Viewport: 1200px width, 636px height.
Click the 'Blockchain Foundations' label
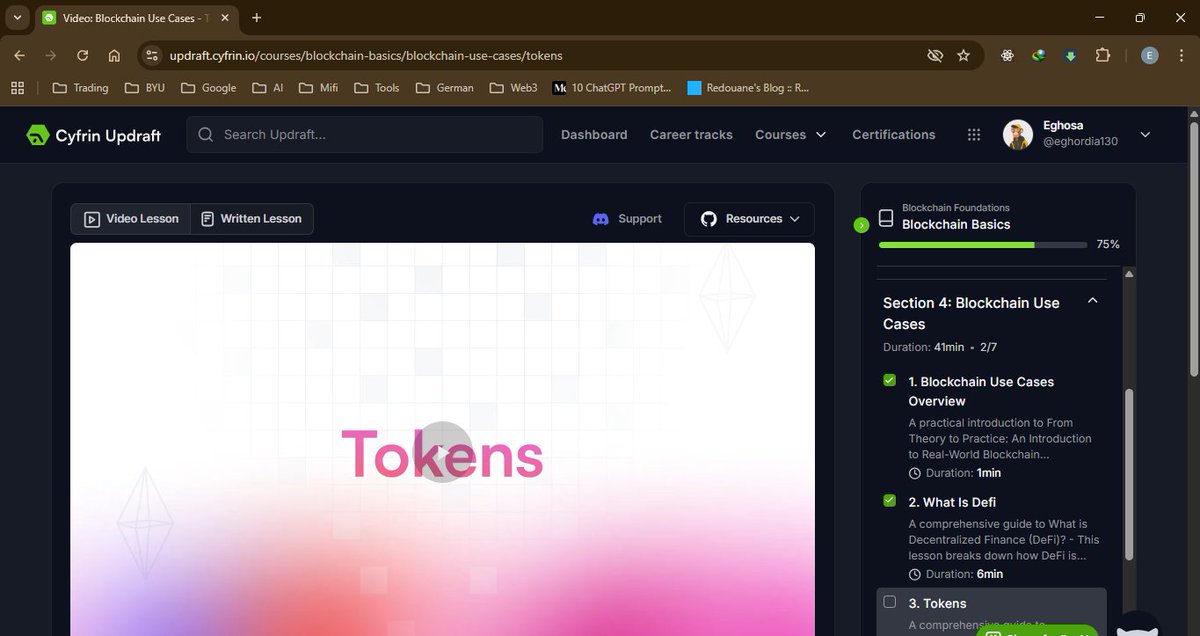point(956,208)
